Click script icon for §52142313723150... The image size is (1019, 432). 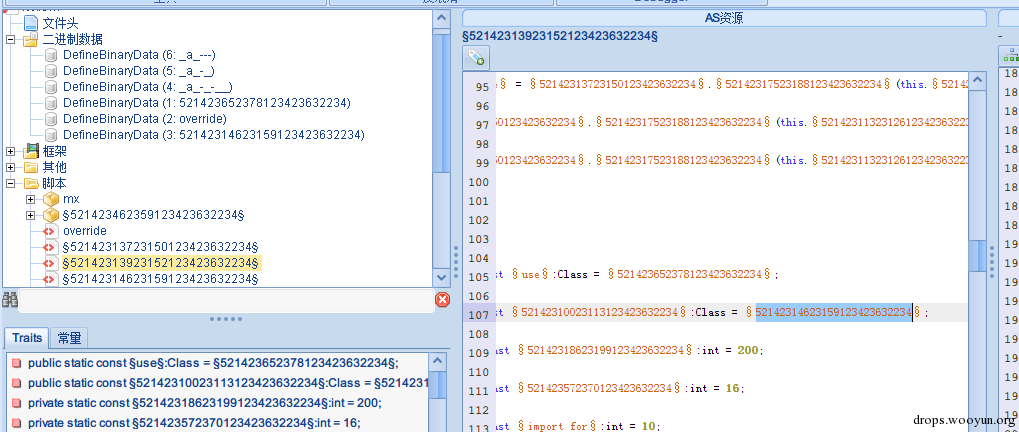(x=51, y=248)
